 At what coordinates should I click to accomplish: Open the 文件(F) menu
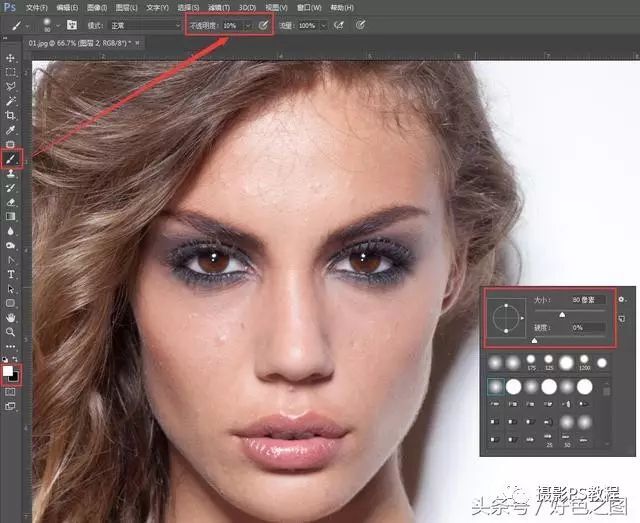[x=38, y=7]
